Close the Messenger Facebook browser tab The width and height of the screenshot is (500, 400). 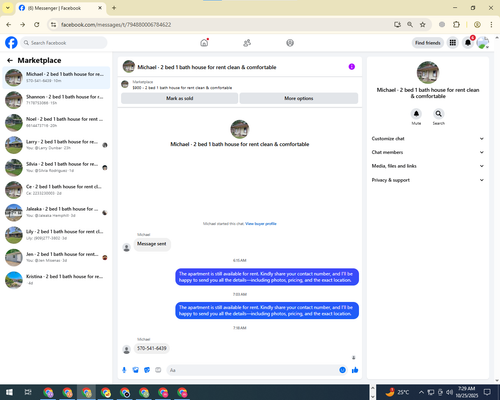coord(100,8)
